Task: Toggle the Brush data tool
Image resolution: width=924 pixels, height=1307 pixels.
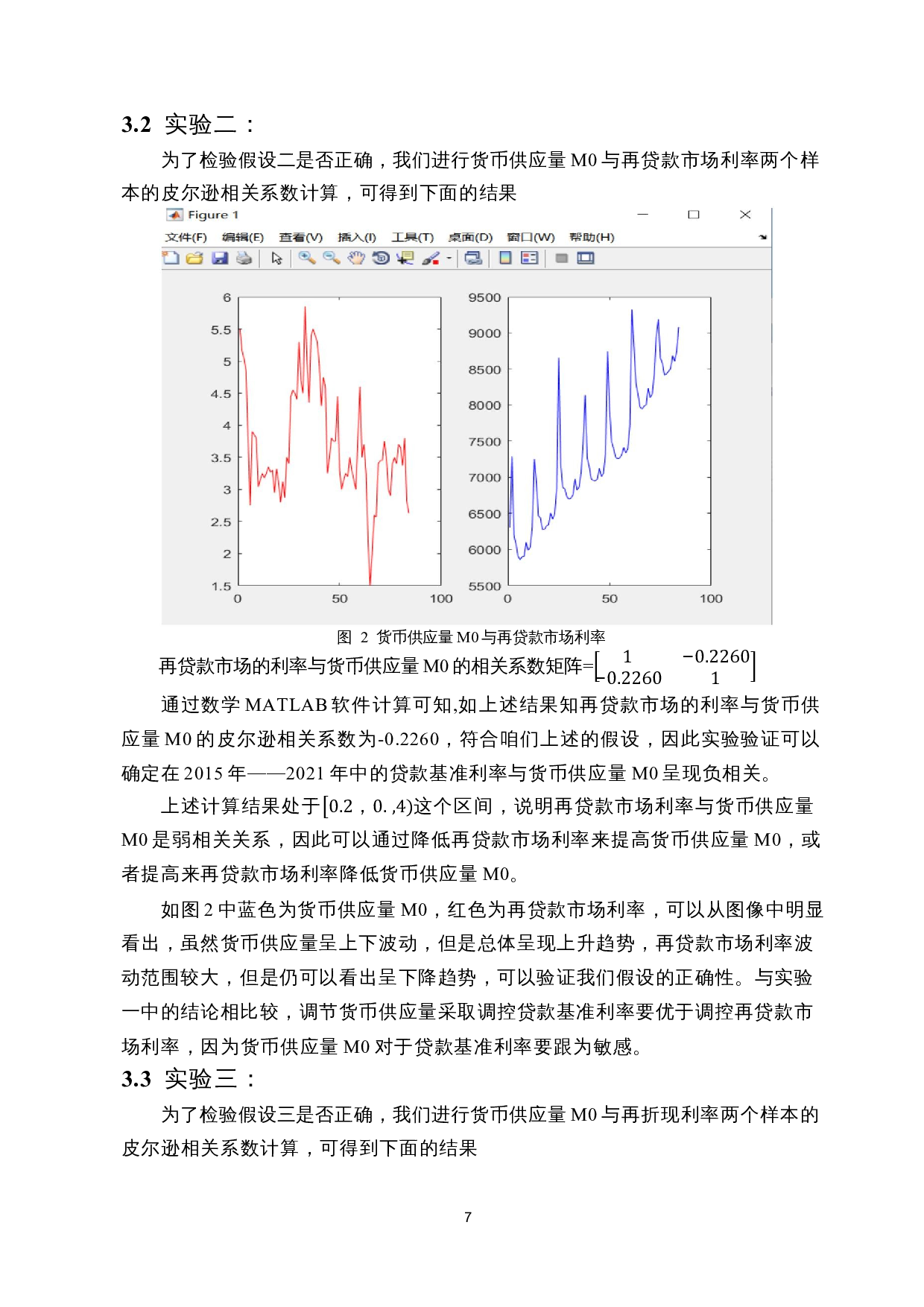Action: [x=431, y=258]
